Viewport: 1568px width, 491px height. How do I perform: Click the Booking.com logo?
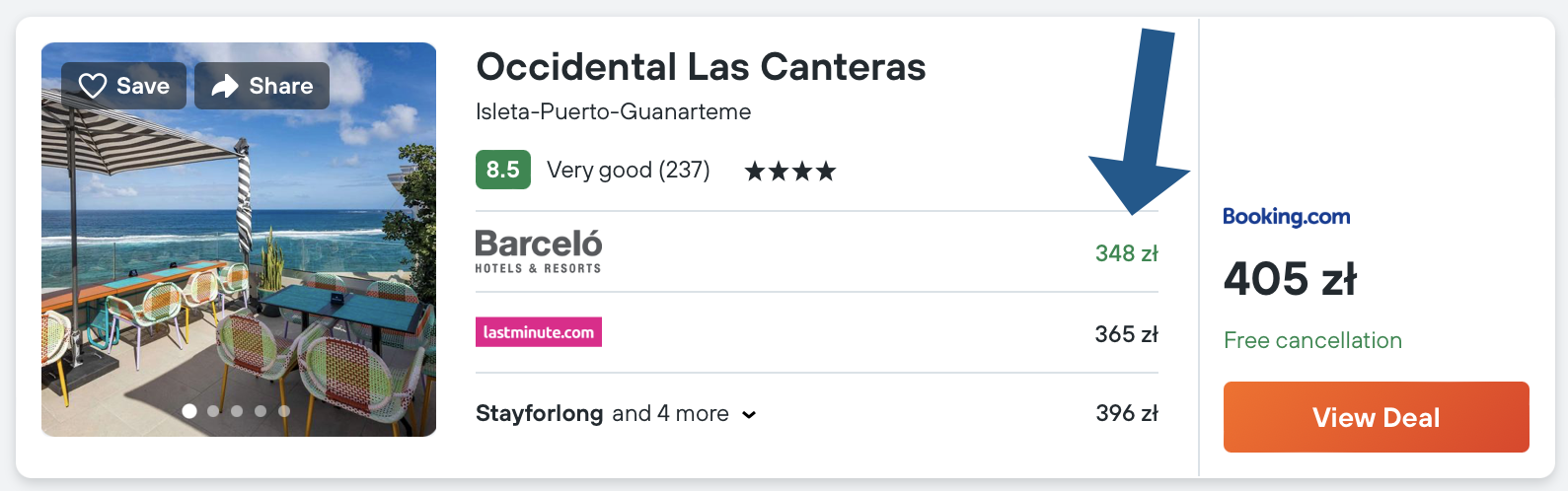(x=1286, y=217)
